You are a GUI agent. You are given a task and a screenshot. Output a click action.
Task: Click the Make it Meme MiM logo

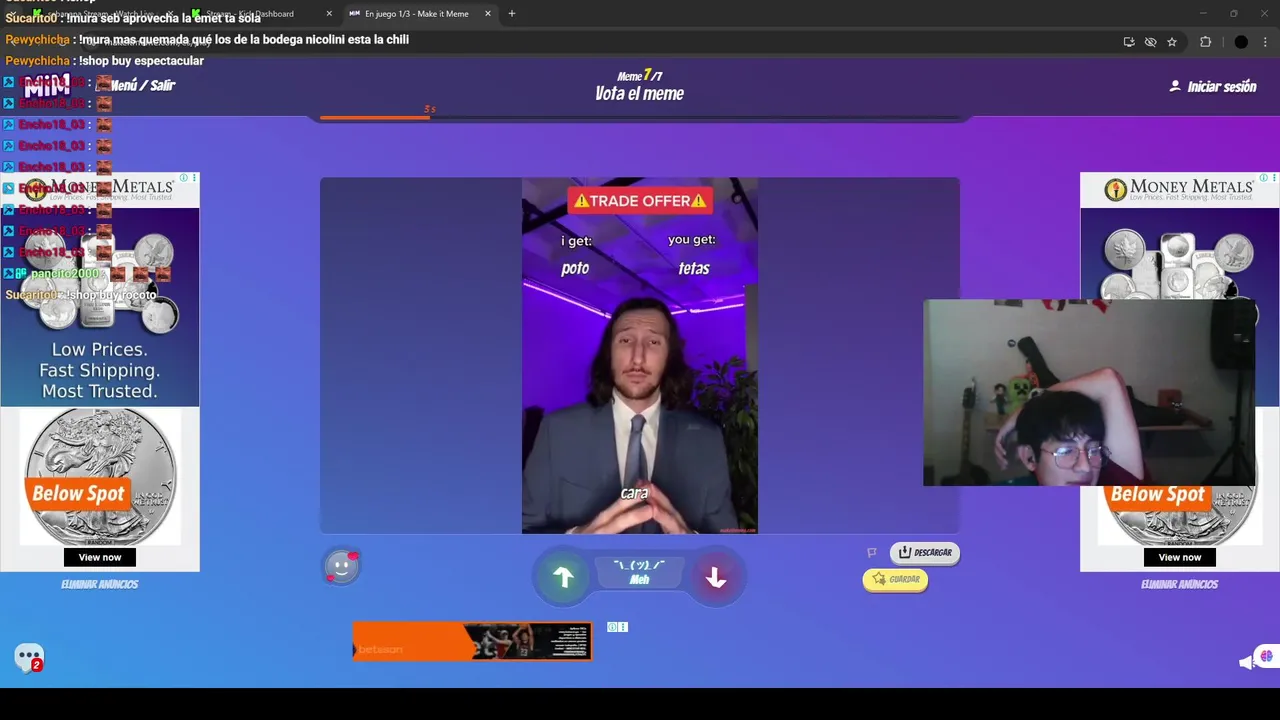47,86
